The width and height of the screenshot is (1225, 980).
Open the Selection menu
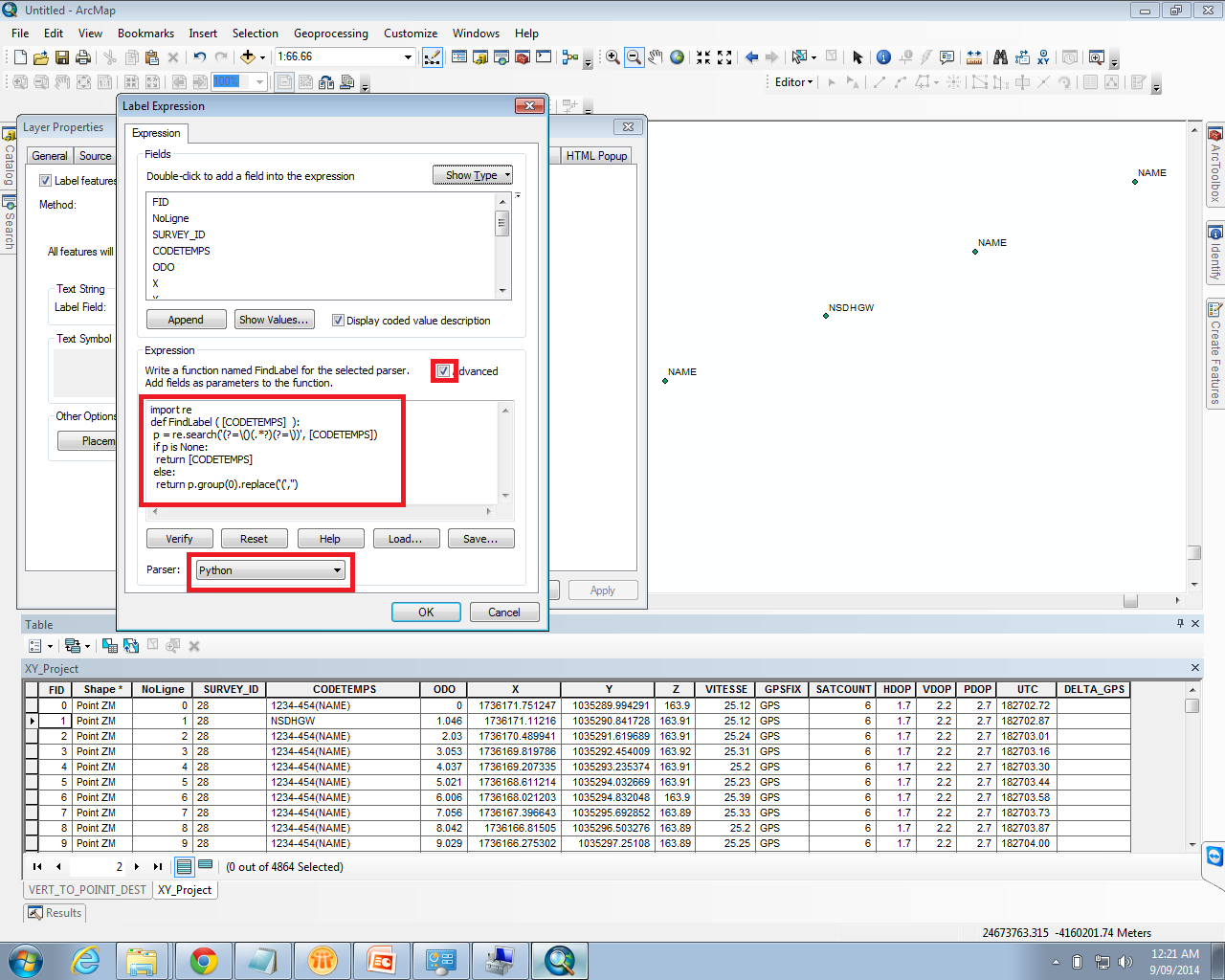click(x=255, y=33)
